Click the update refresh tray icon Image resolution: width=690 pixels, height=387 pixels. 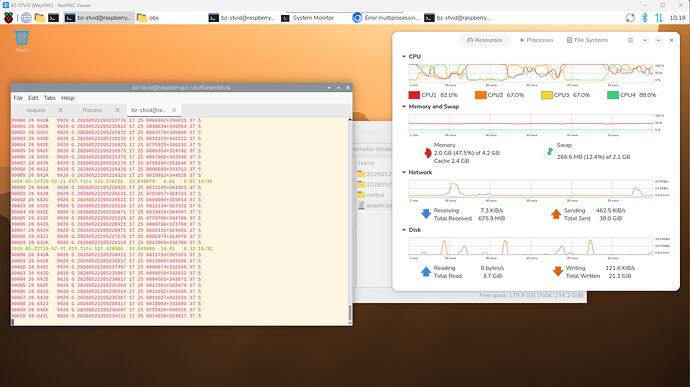(630, 18)
